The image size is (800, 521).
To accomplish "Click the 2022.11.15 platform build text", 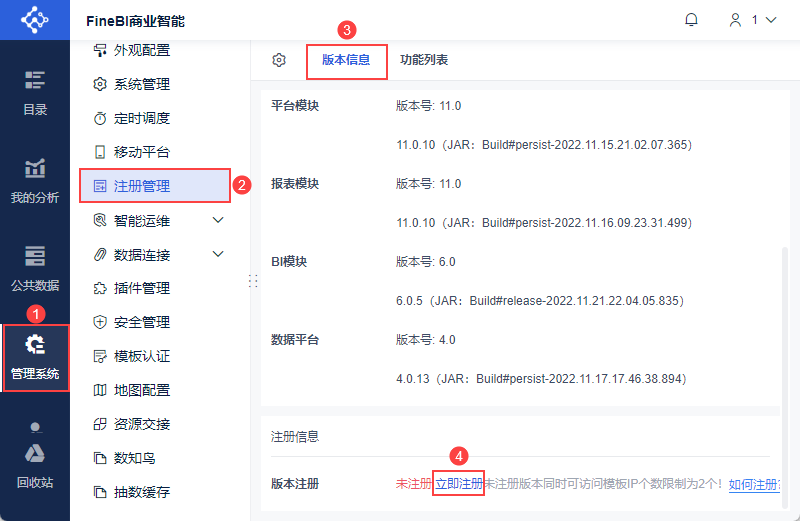I will (544, 144).
